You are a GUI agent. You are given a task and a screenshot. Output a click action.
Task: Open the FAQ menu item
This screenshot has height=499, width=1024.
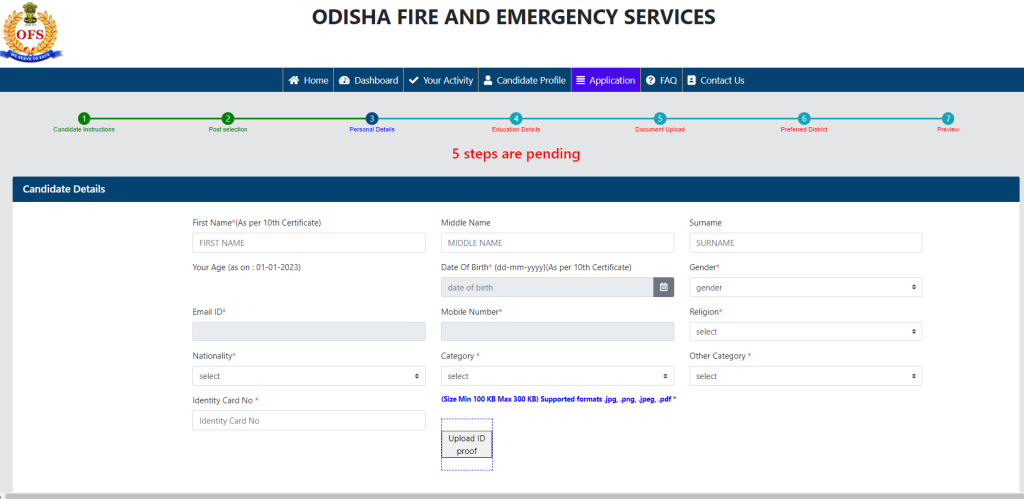(661, 80)
